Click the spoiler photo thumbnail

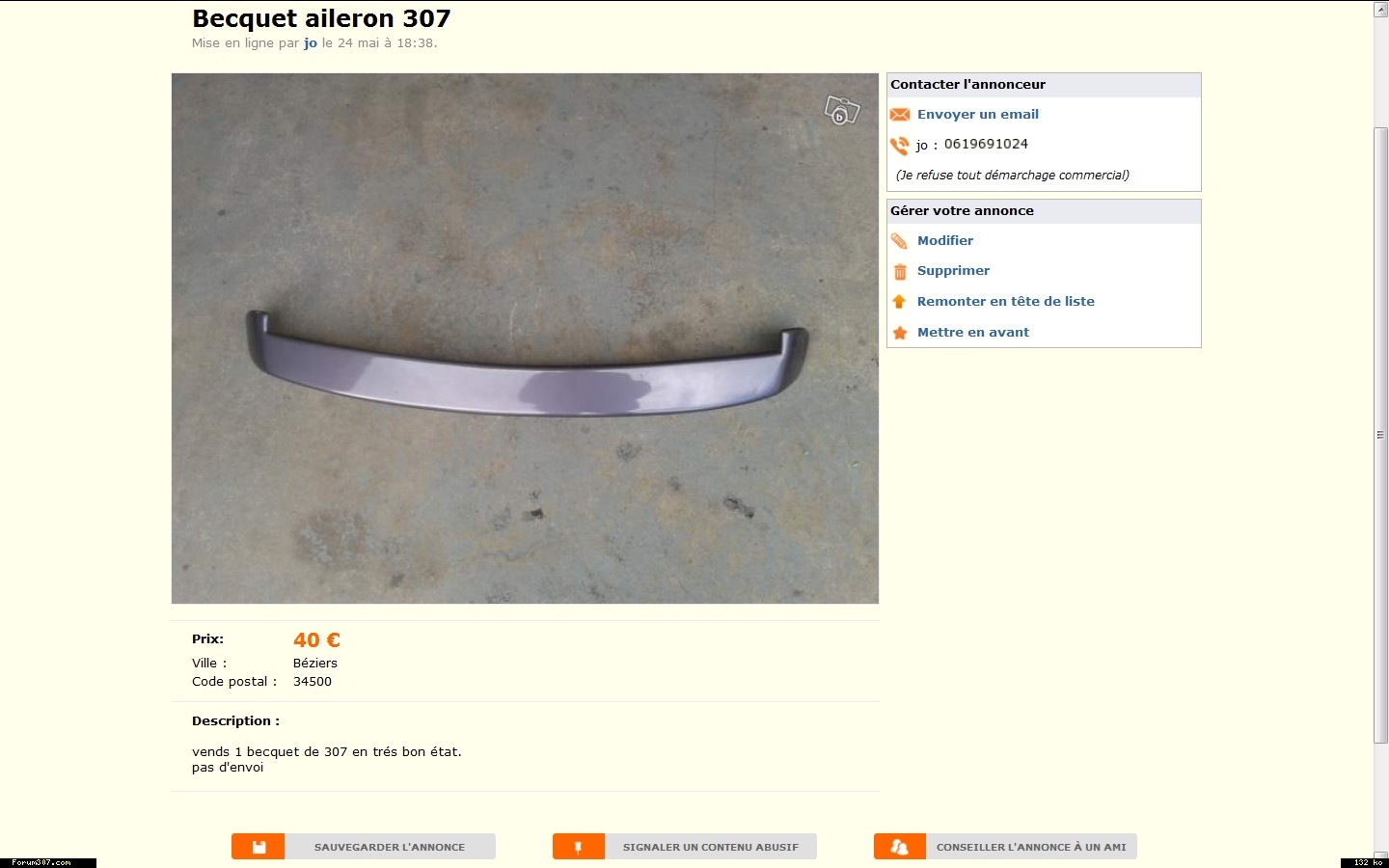(526, 339)
